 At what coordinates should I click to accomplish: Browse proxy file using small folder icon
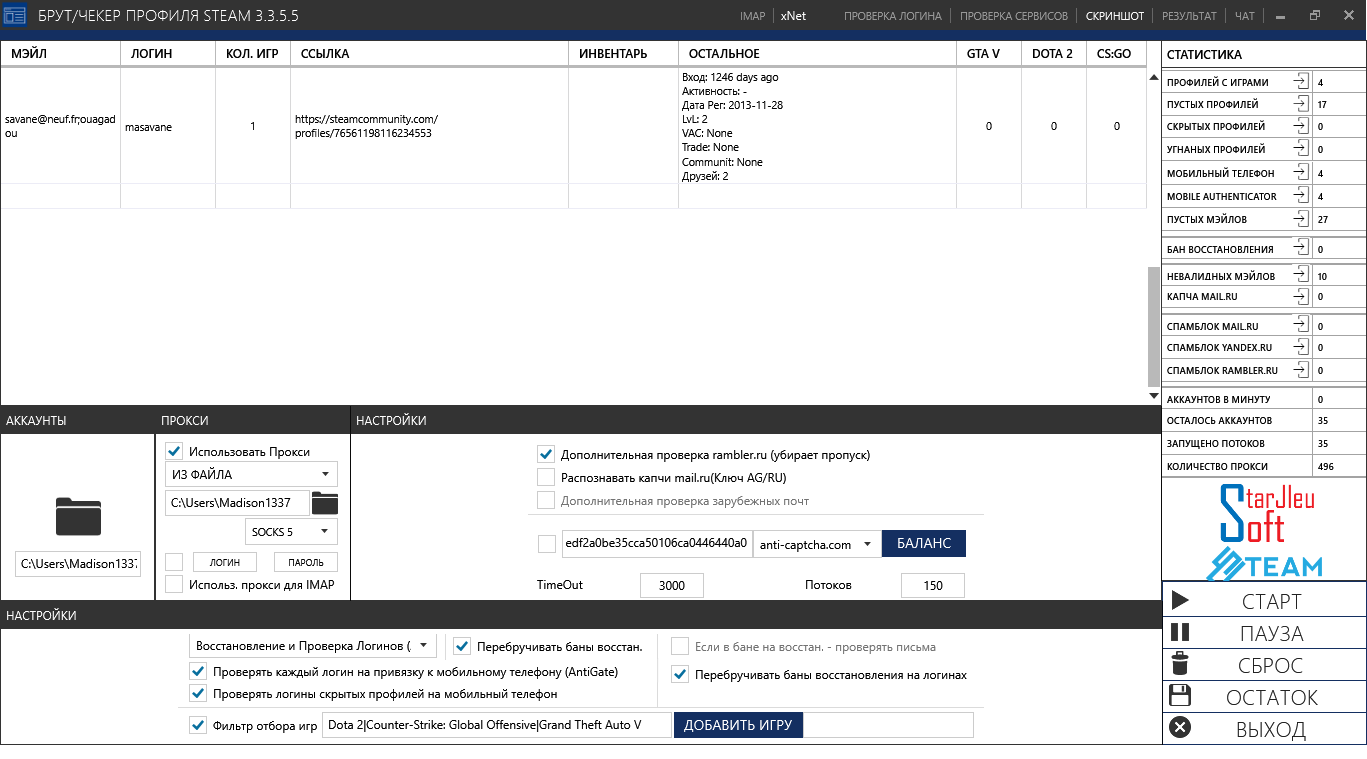(325, 502)
